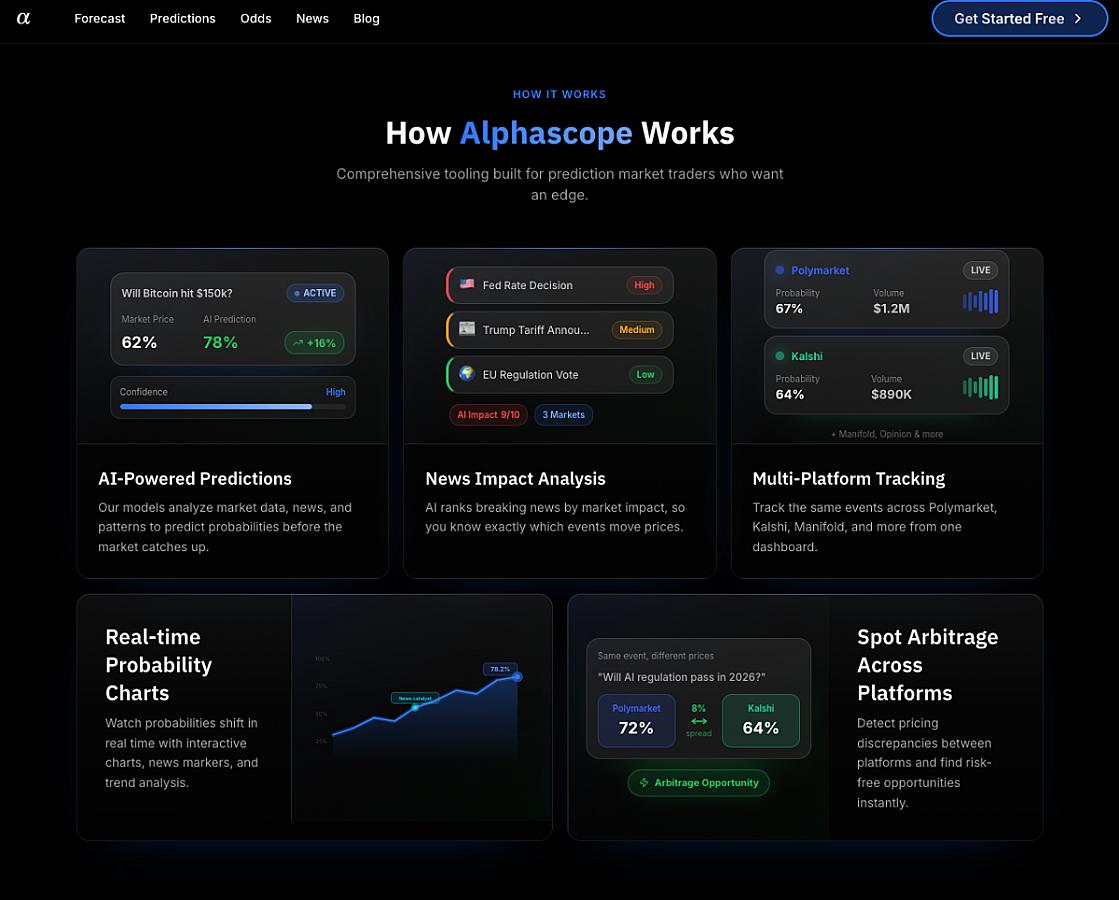Click the Get Started Free button
Viewport: 1119px width, 900px height.
[1019, 19]
